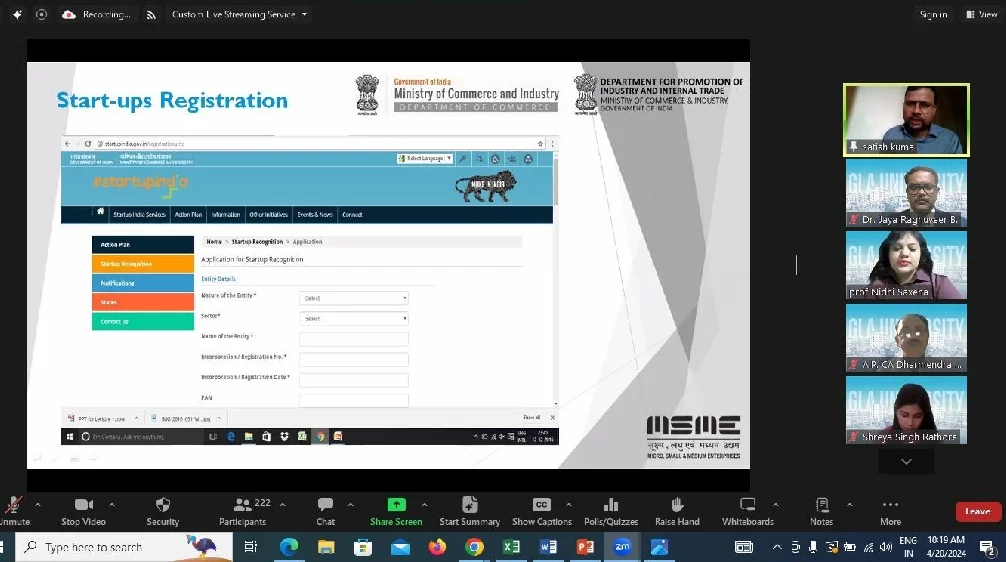Open Whiteboards from the meeting toolbar
Screen dimensions: 1006x562
pyautogui.click(x=747, y=505)
